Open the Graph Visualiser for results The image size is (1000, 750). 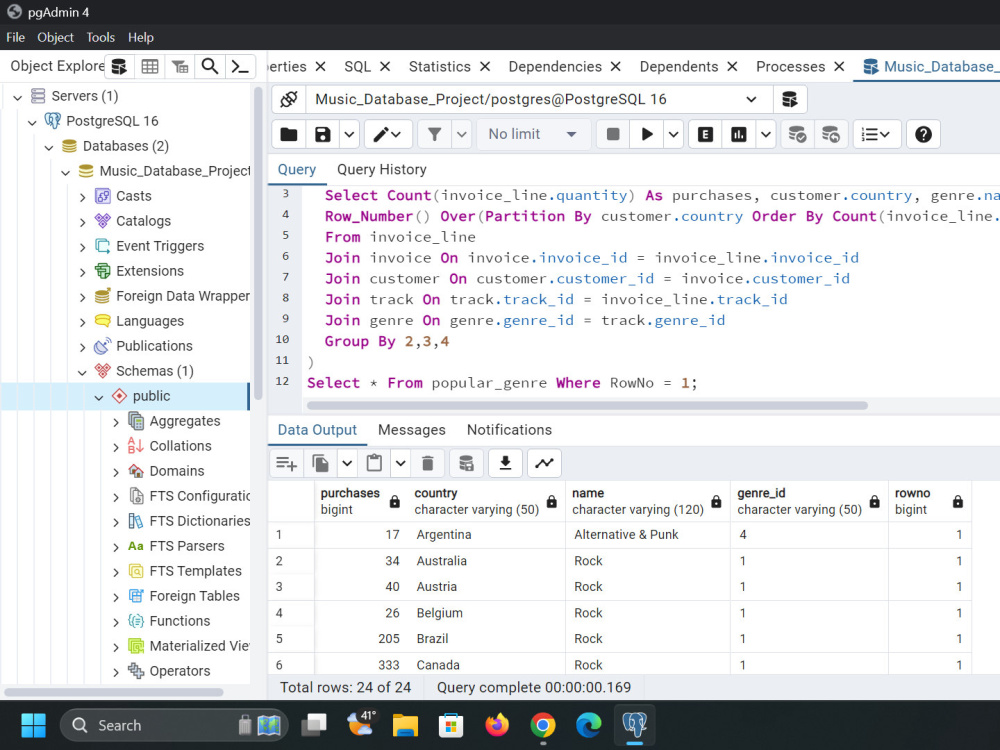point(543,462)
